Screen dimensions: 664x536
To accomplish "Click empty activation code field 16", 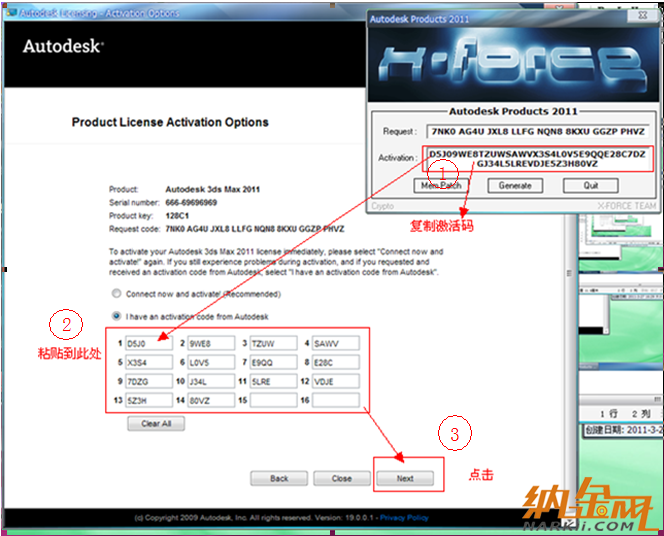I will (x=335, y=400).
